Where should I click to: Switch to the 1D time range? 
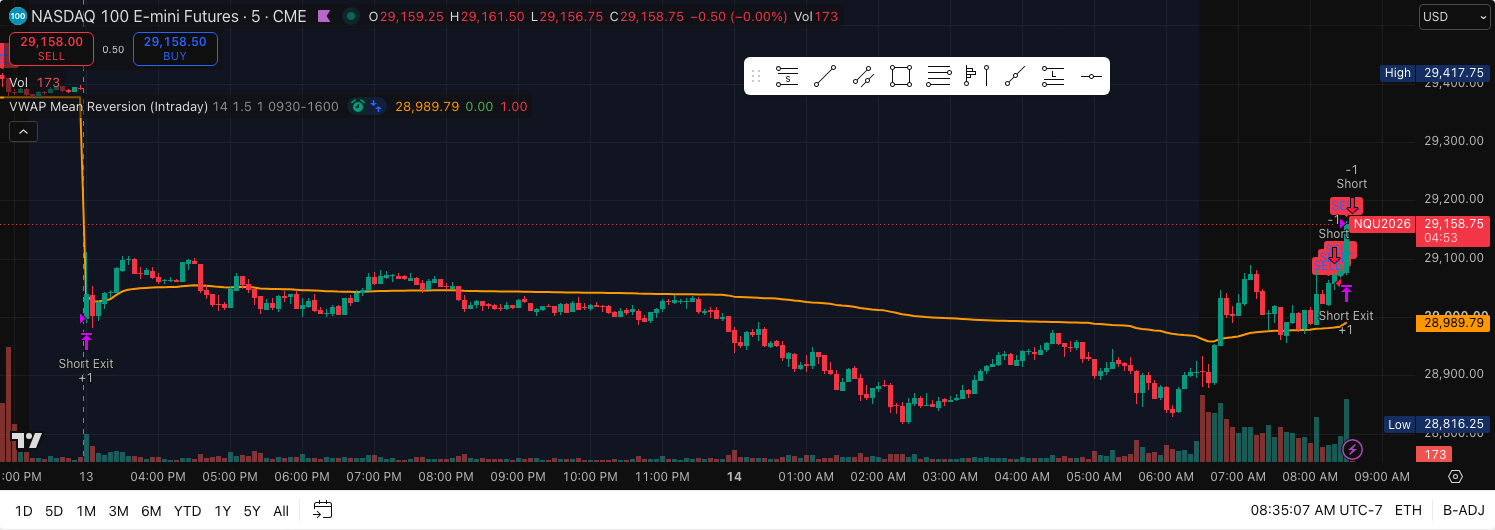23,511
